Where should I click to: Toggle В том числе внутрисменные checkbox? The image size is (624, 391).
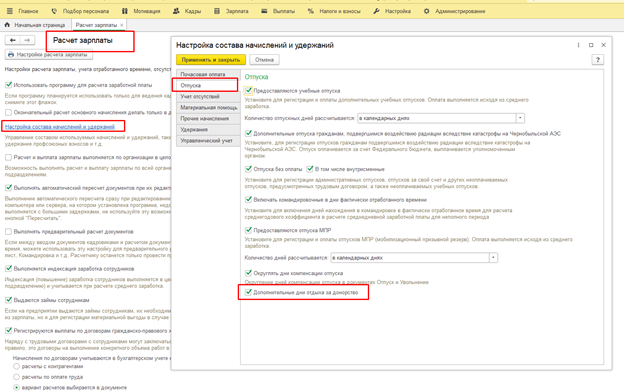click(310, 169)
